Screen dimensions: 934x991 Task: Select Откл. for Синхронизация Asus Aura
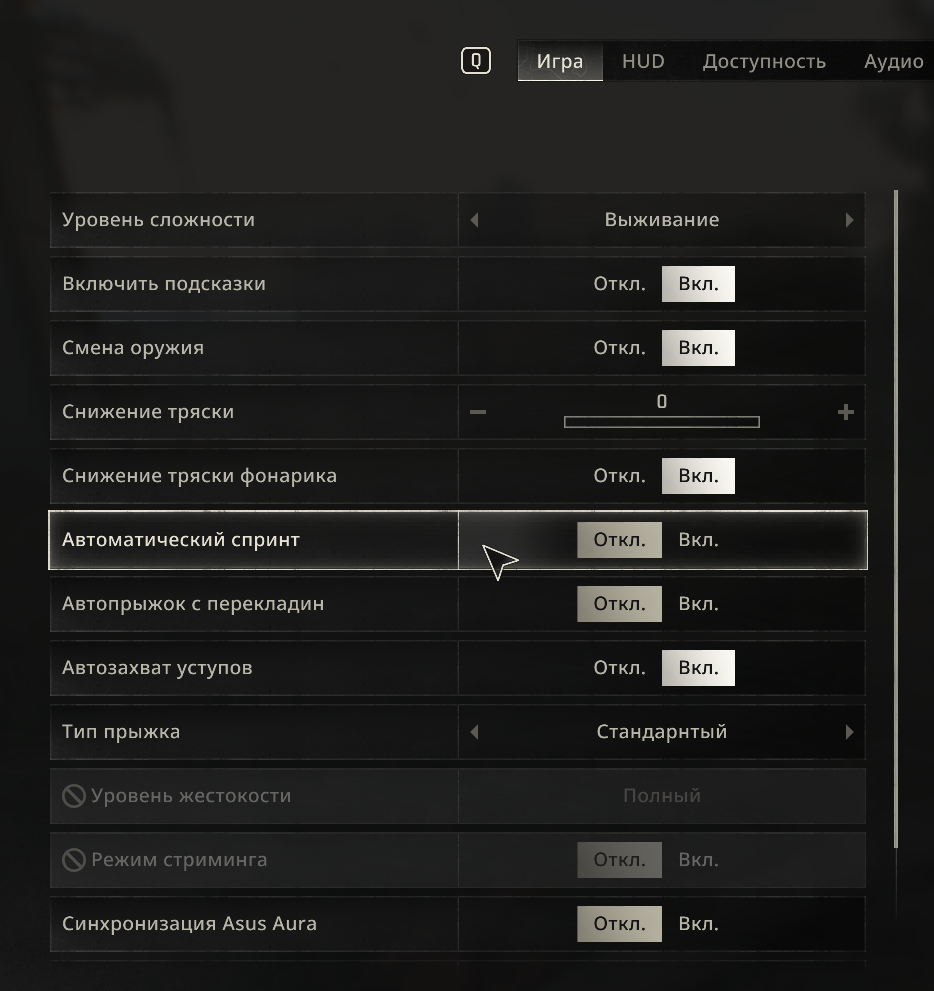tap(619, 924)
